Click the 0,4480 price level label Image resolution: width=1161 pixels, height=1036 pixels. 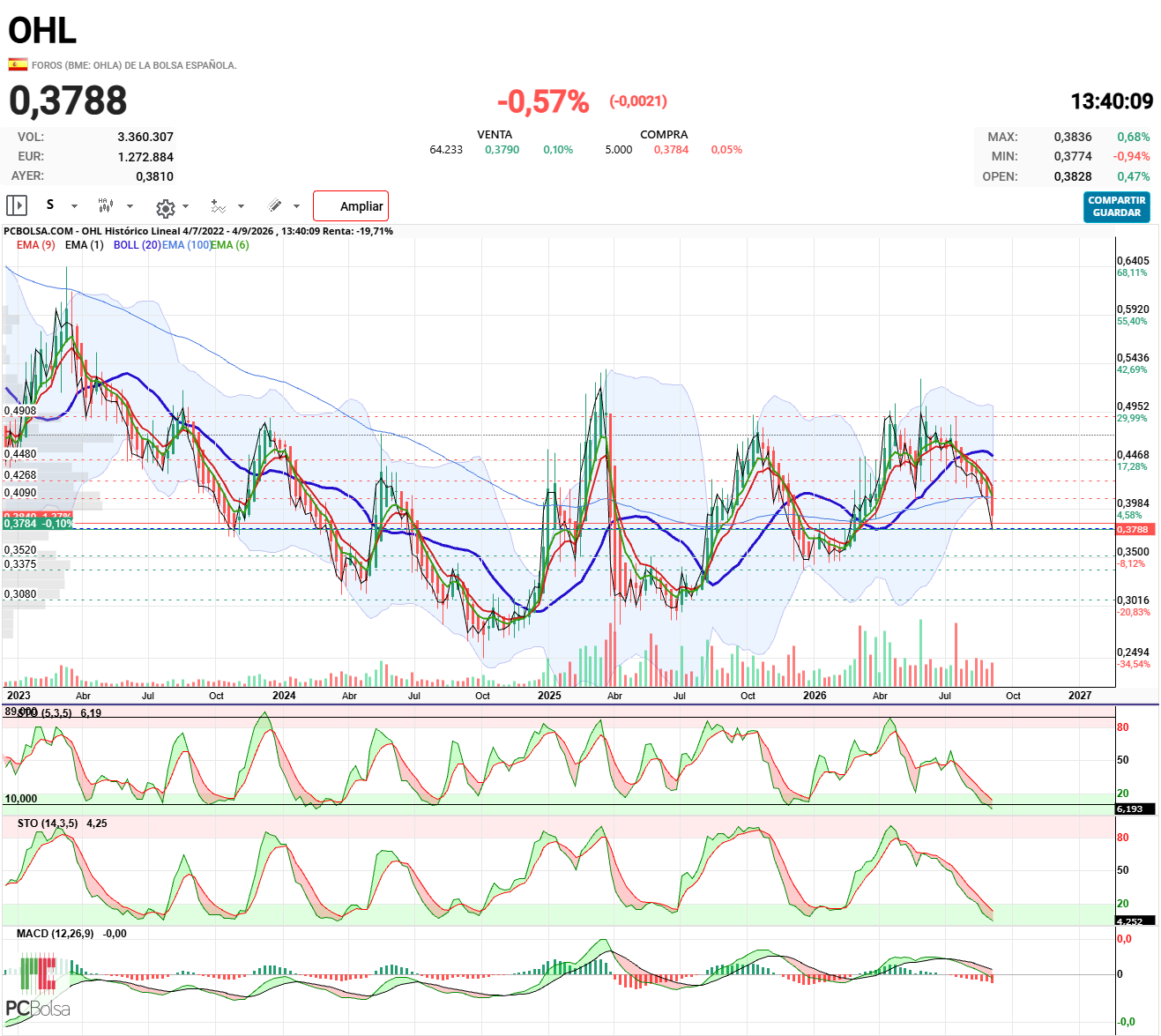click(20, 454)
